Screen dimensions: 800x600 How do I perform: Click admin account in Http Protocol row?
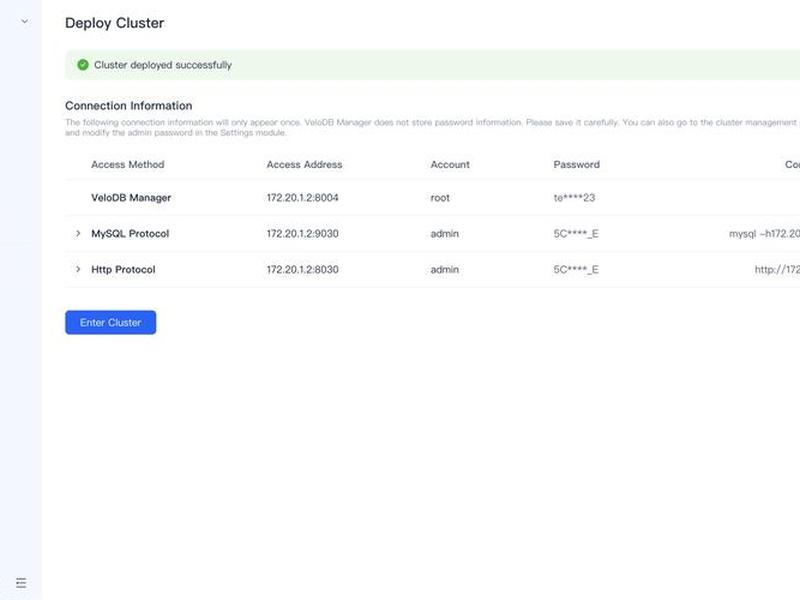click(444, 269)
